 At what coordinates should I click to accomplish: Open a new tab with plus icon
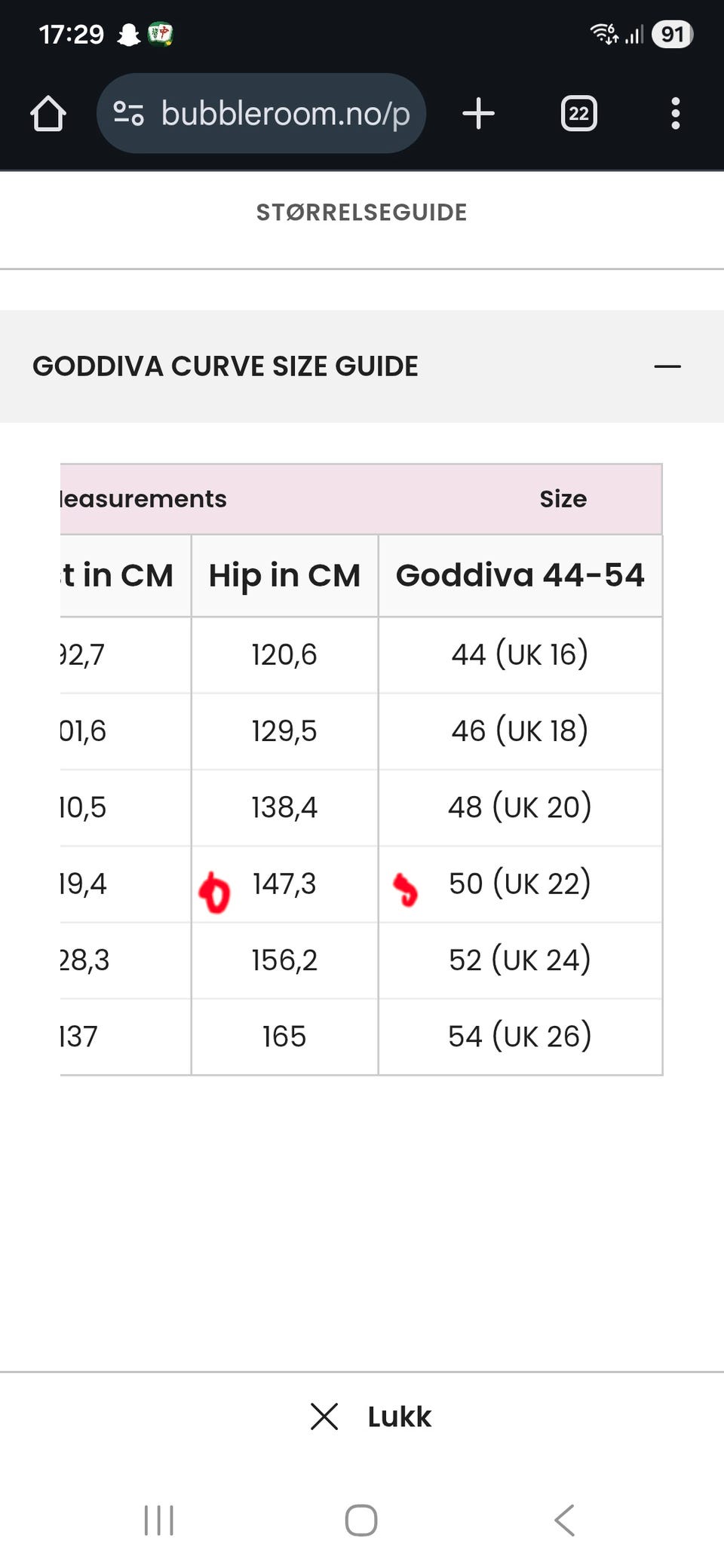478,114
